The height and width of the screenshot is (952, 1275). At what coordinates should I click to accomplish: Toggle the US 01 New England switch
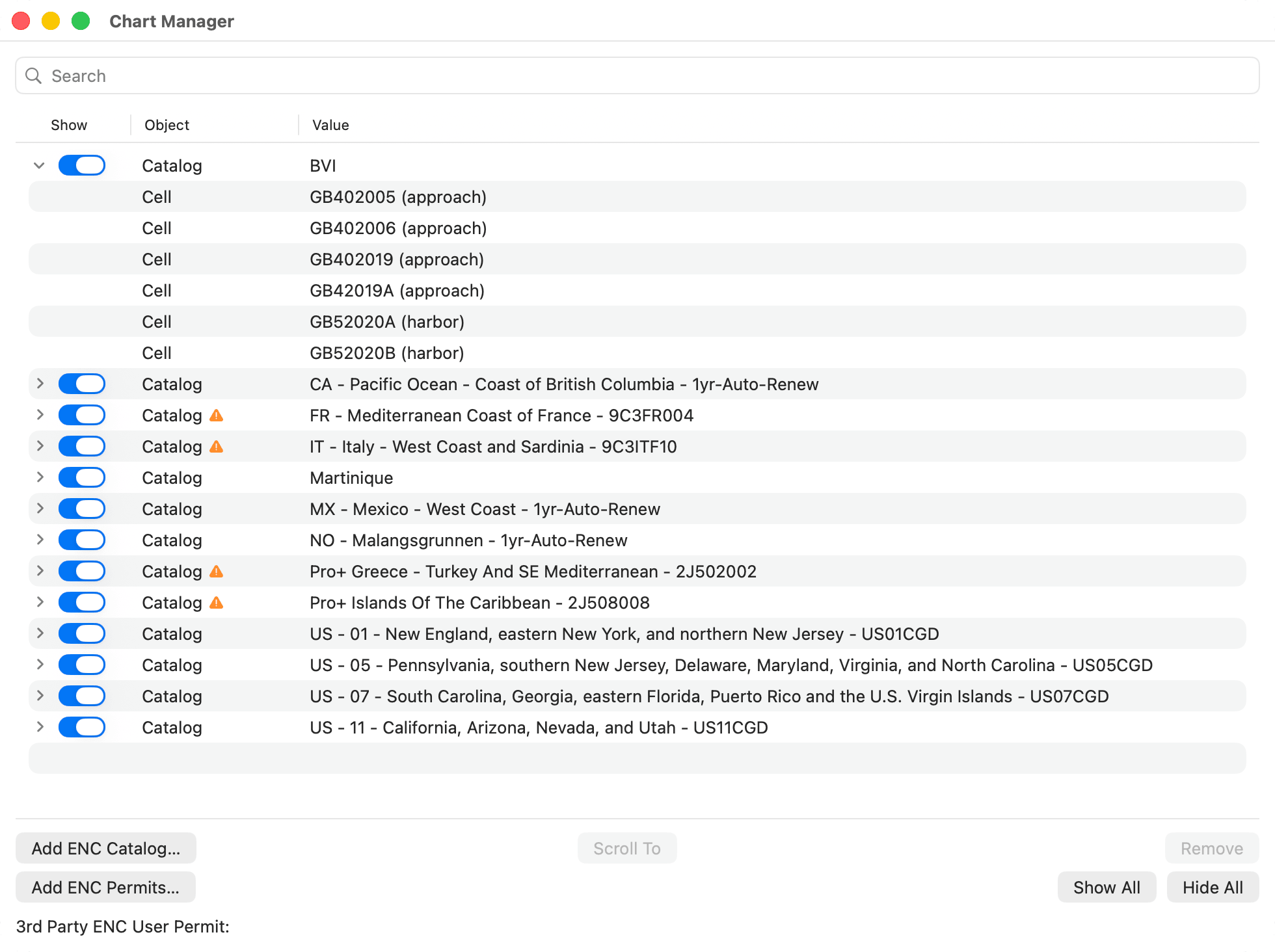pyautogui.click(x=82, y=633)
